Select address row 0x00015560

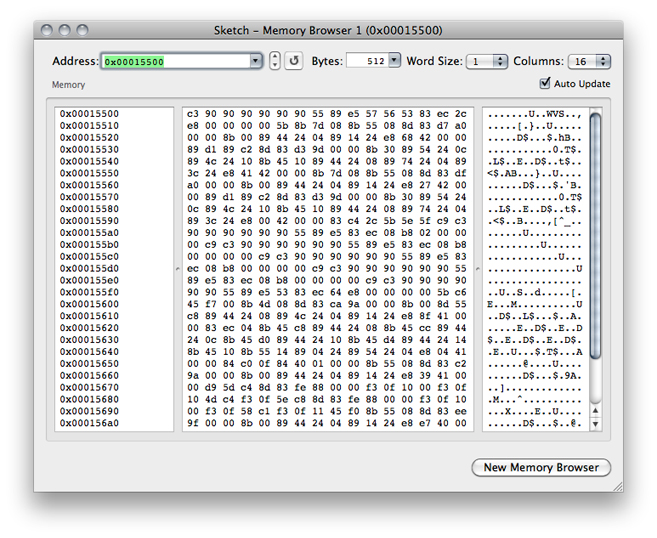(89, 185)
